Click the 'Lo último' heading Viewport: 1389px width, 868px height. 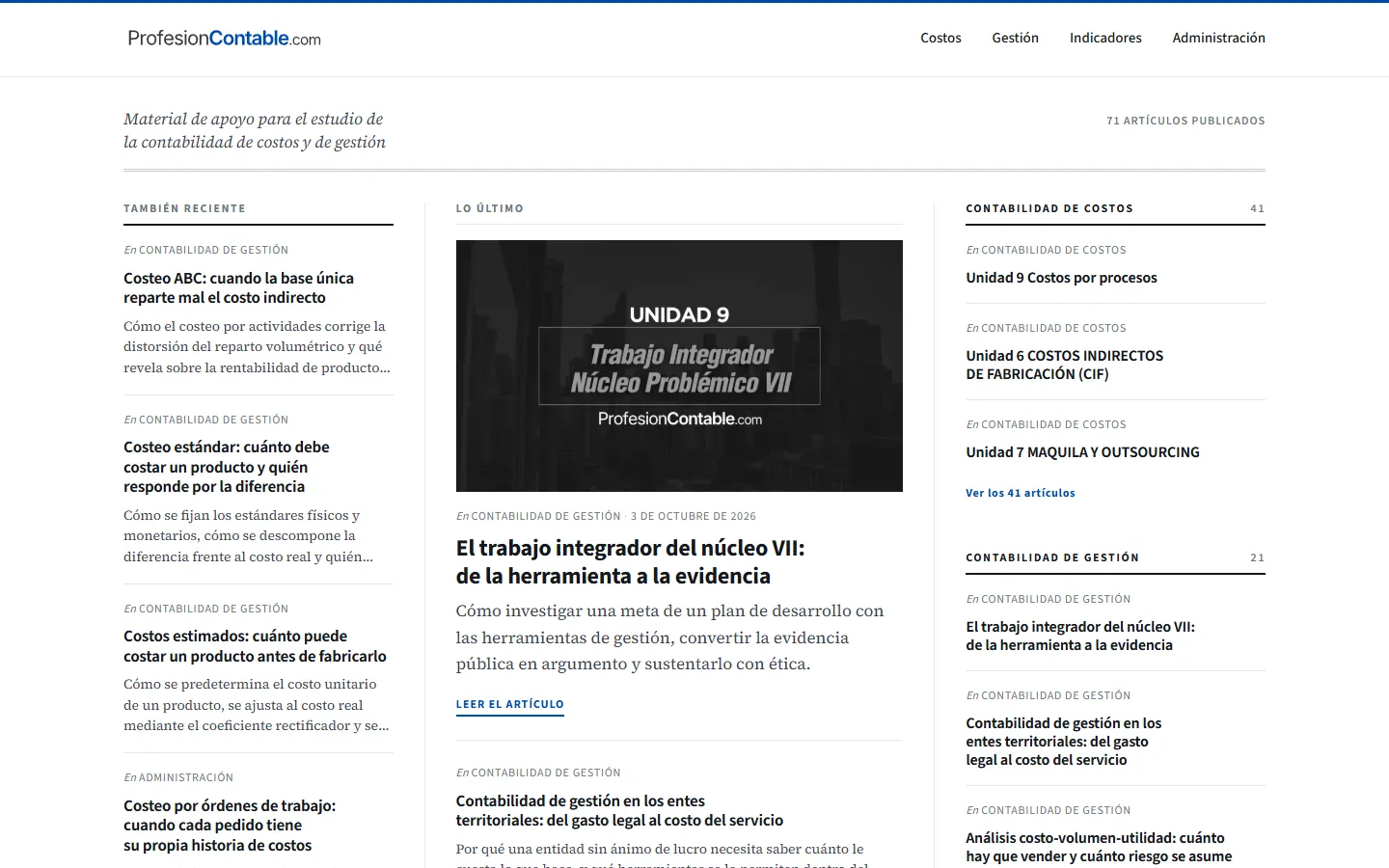[490, 208]
